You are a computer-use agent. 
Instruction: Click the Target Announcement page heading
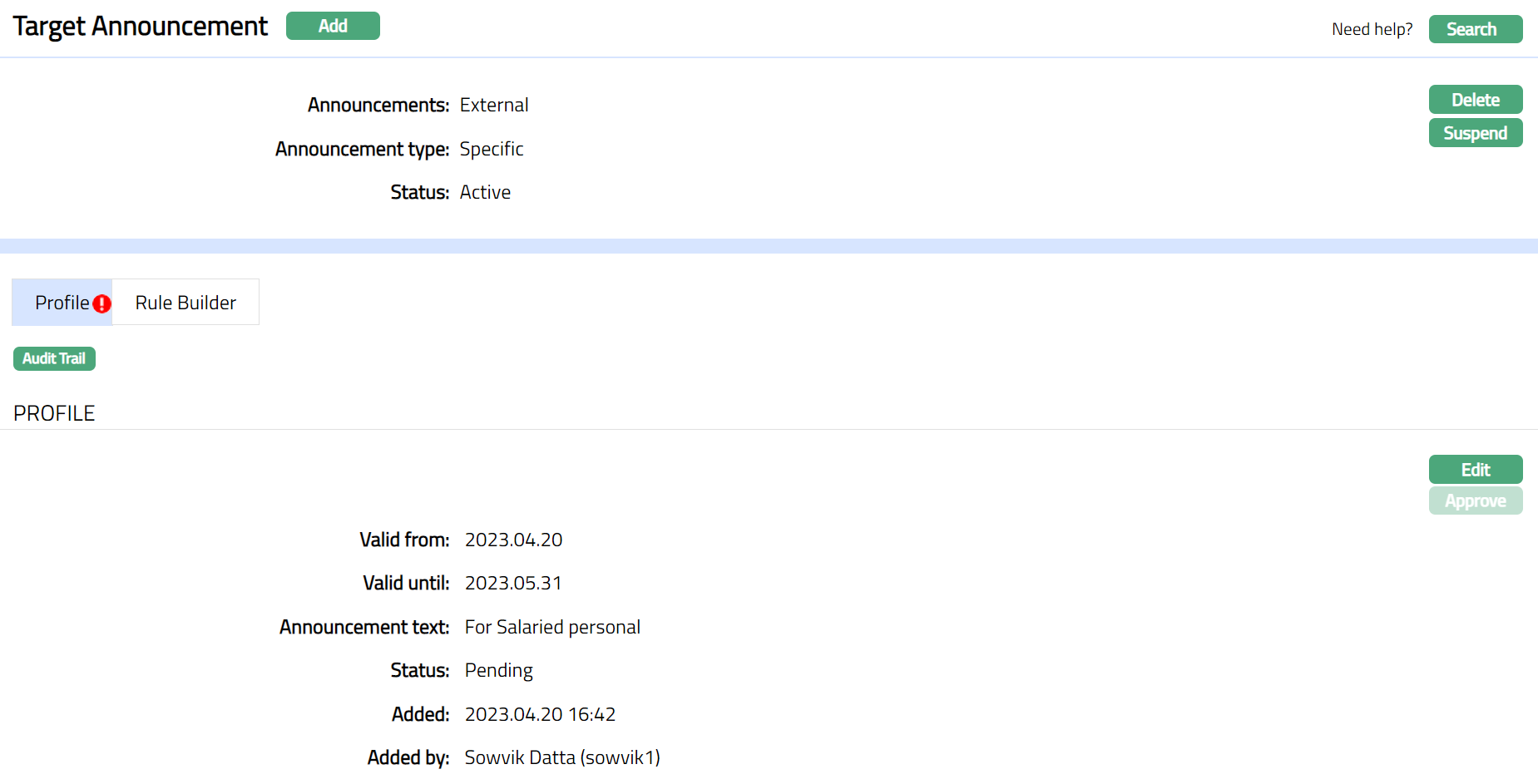[x=140, y=27]
